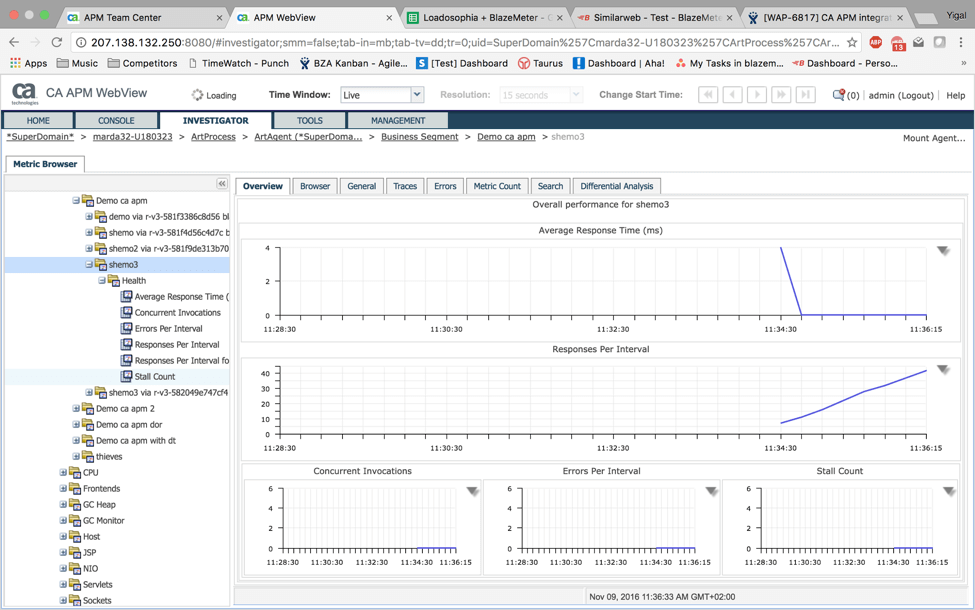
Task: Collapse the Health folder node
Action: 101,280
